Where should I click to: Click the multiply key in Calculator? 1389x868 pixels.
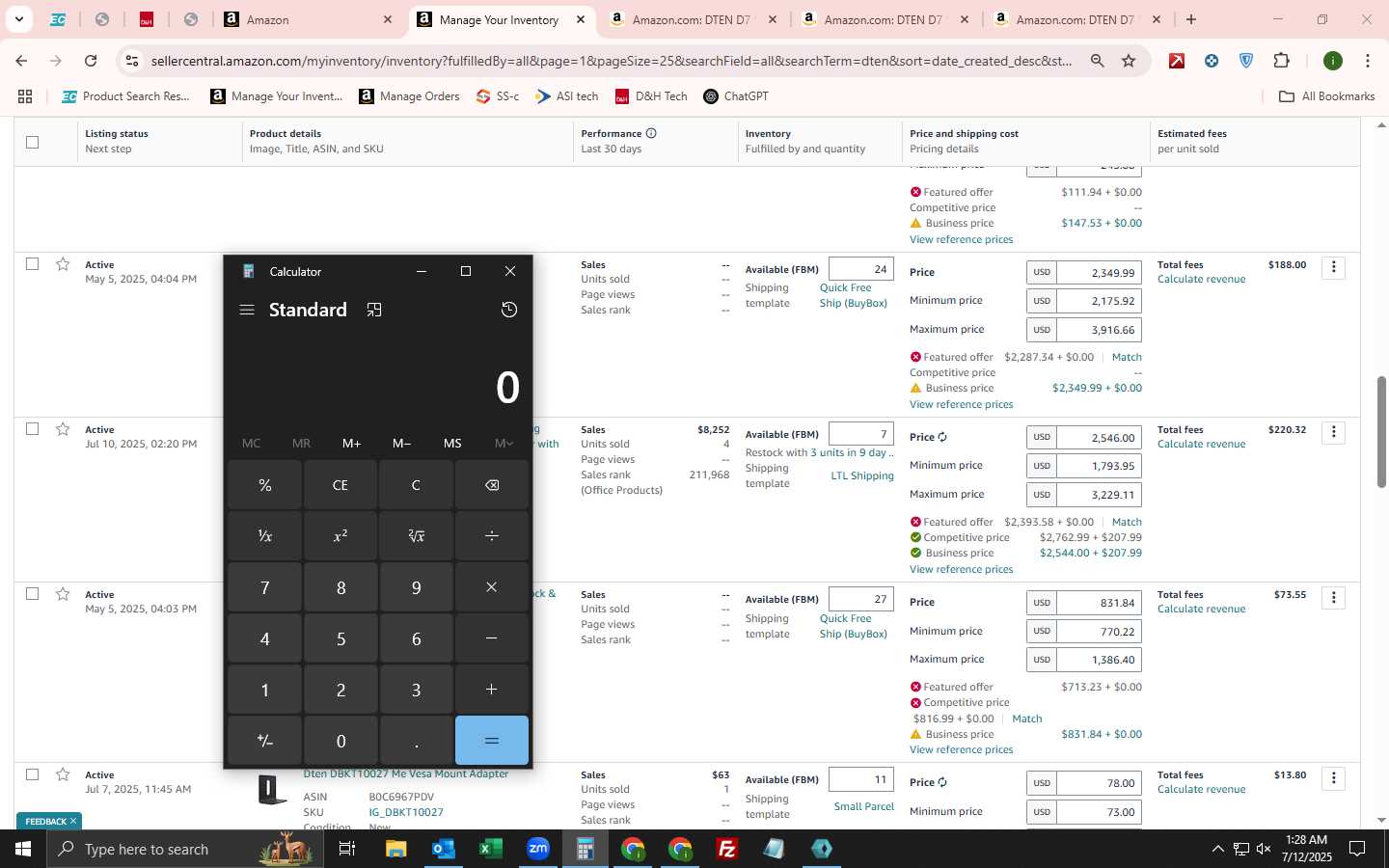point(492,587)
